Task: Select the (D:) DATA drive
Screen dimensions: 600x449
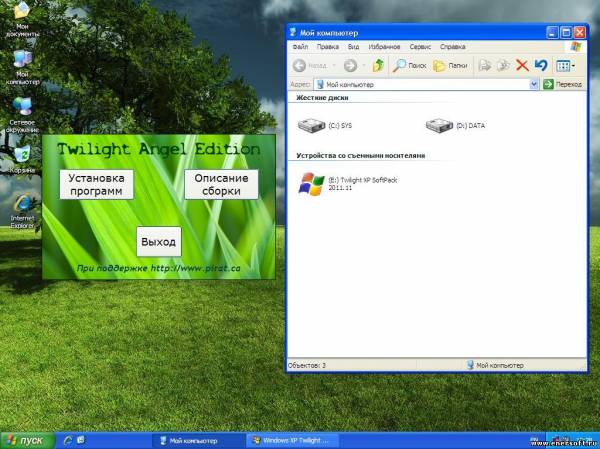Action: (455, 126)
